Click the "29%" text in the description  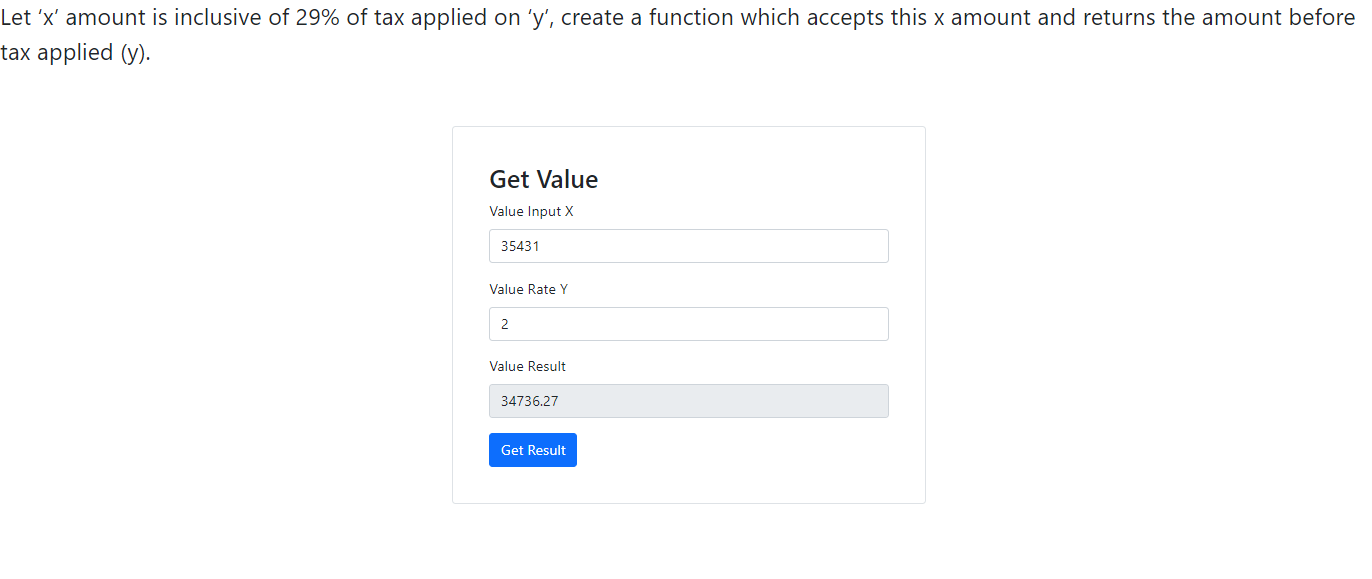point(318,18)
